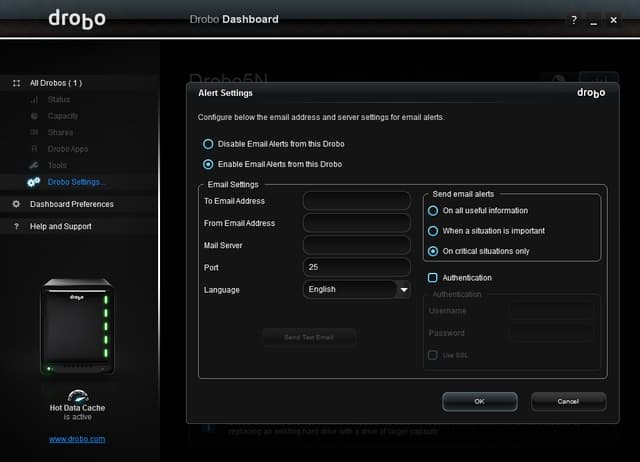Click the Tools wrench icon in sidebar
Screen dimensions: 640x462
pyautogui.click(x=33, y=165)
